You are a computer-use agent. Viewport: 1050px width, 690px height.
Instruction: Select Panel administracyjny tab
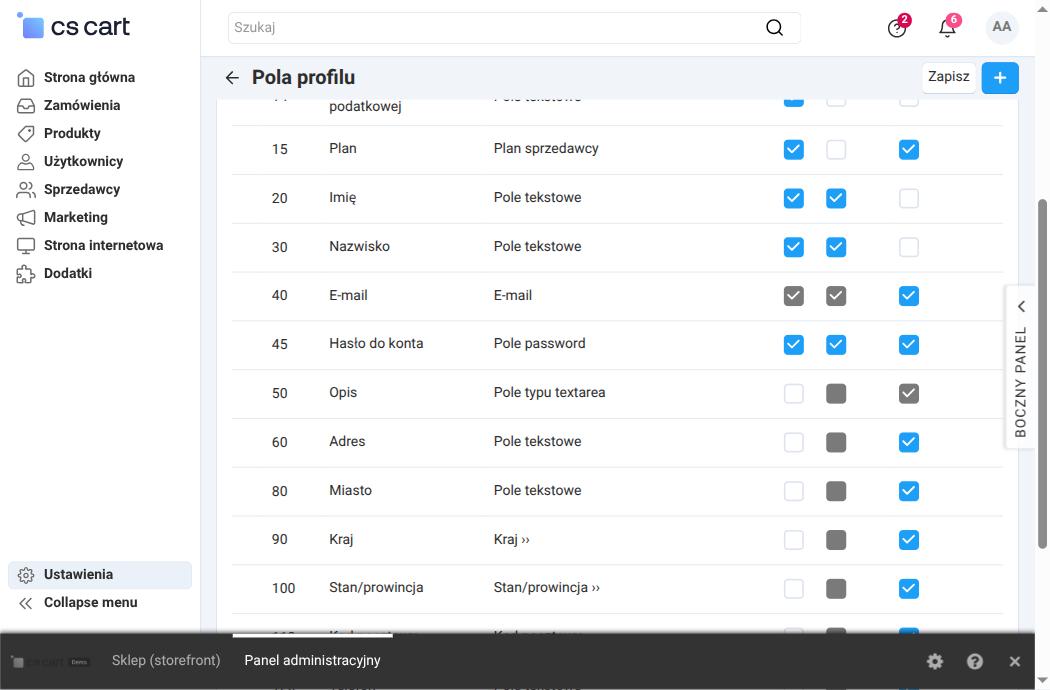click(312, 661)
